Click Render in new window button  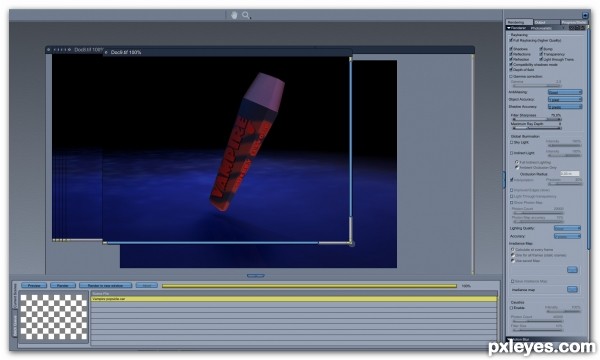point(105,285)
